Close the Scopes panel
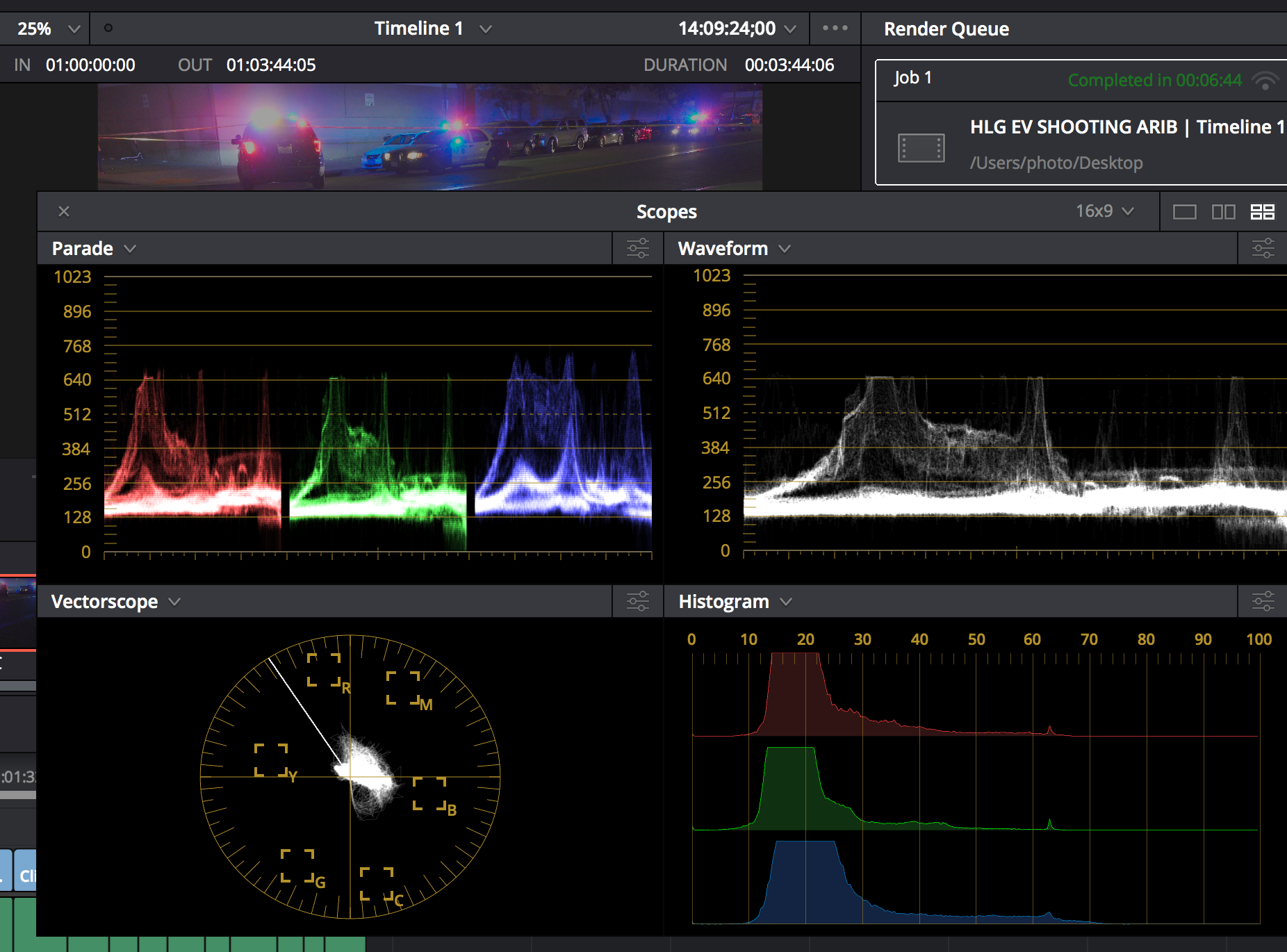Image resolution: width=1287 pixels, height=952 pixels. tap(64, 211)
